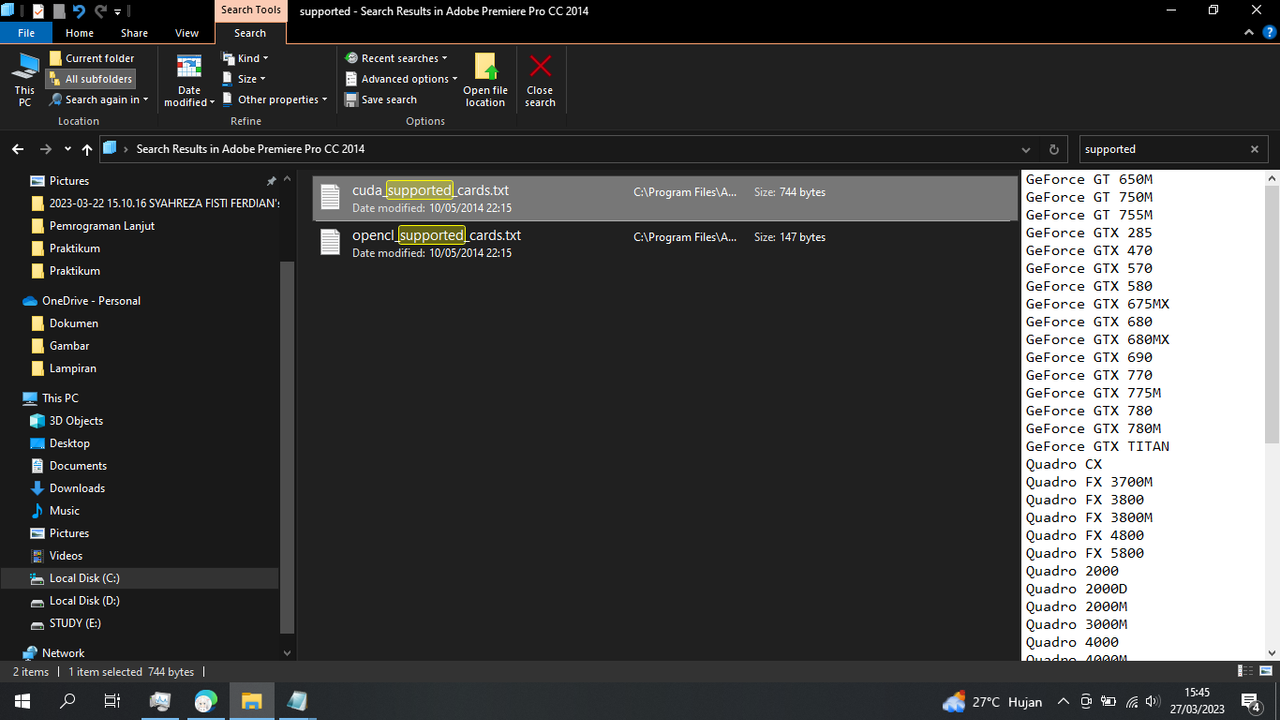Switch to the Home ribbon tab

pyautogui.click(x=80, y=33)
